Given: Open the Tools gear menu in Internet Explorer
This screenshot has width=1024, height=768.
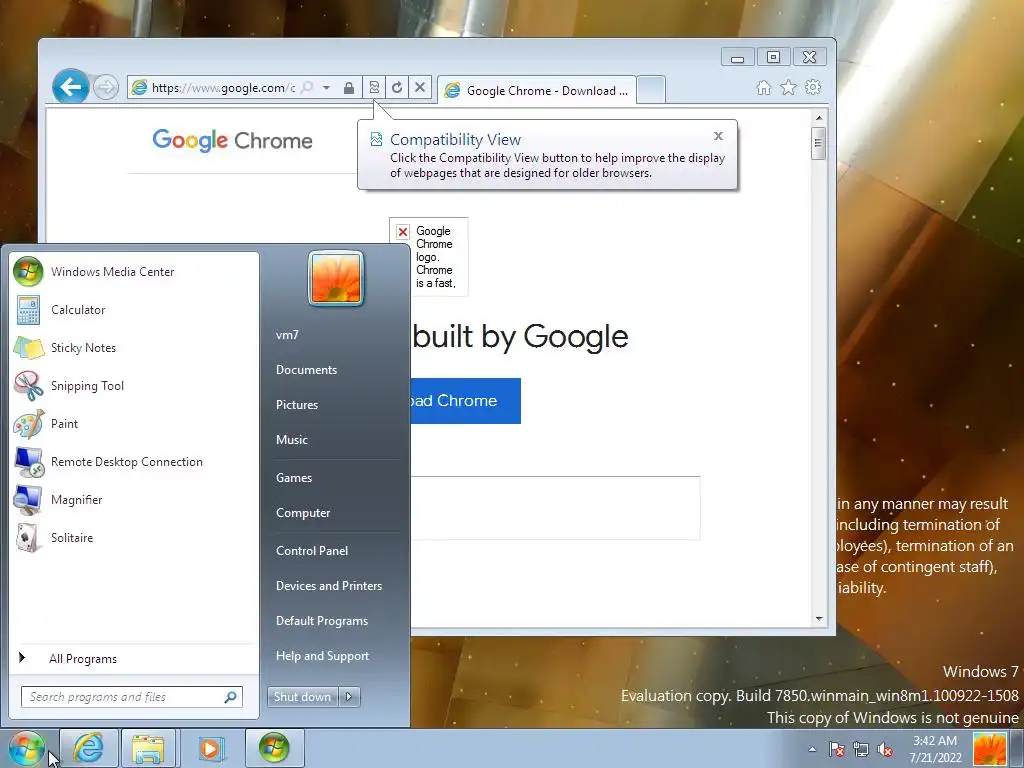Looking at the screenshot, I should tap(813, 88).
